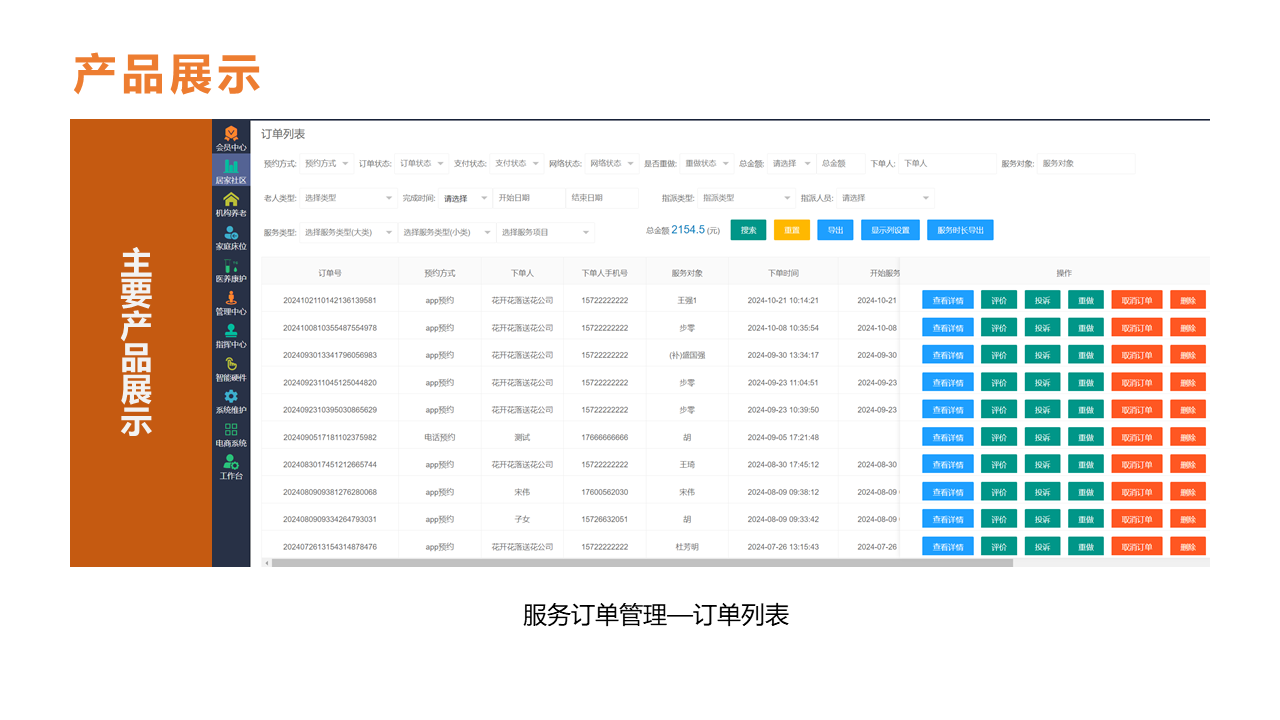Open 智能硬件 sidebar icon
Screen dimensions: 1280x720
[x=231, y=364]
